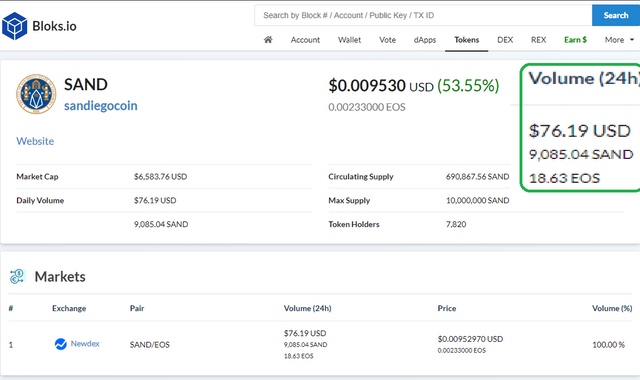
Task: Click the Exchange column header
Action: [x=69, y=308]
